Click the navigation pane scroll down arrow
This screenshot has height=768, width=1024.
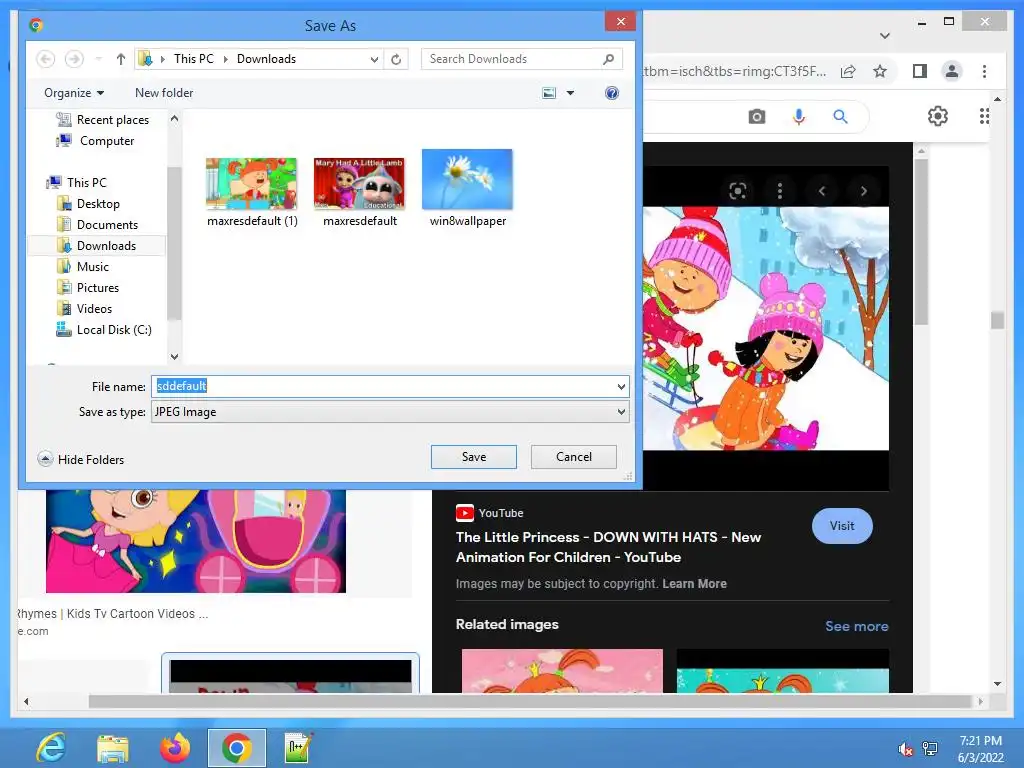pyautogui.click(x=174, y=357)
